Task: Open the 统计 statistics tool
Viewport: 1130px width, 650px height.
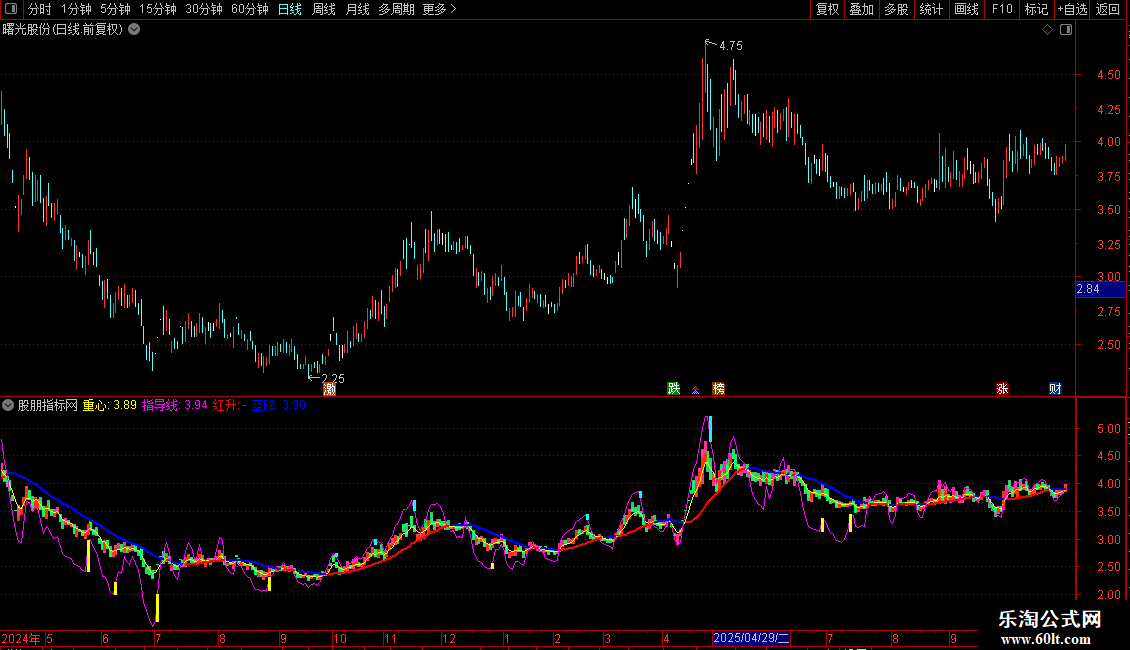Action: pos(931,9)
